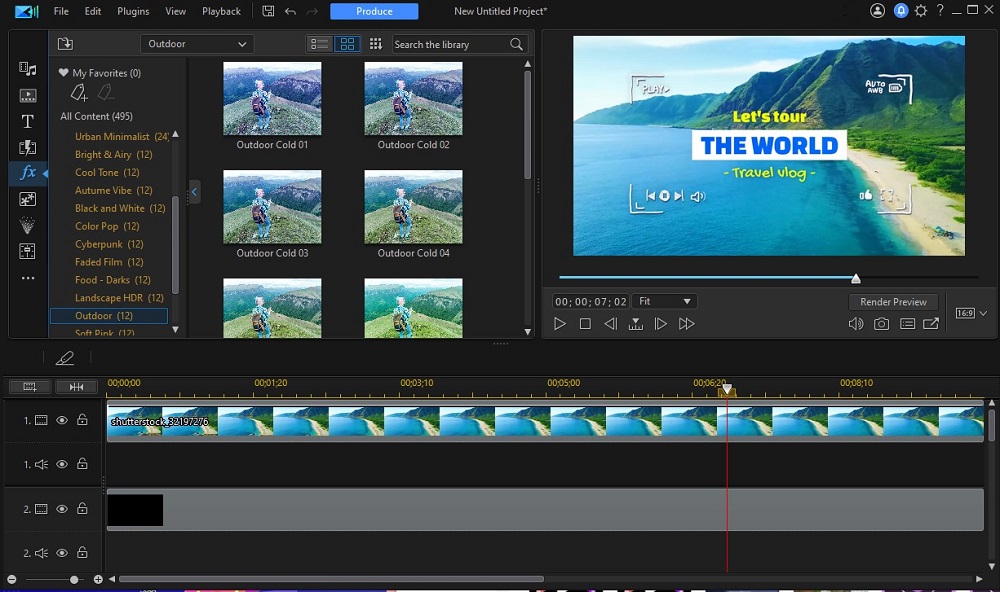
Task: Toggle visibility of video track 1
Action: coord(62,421)
